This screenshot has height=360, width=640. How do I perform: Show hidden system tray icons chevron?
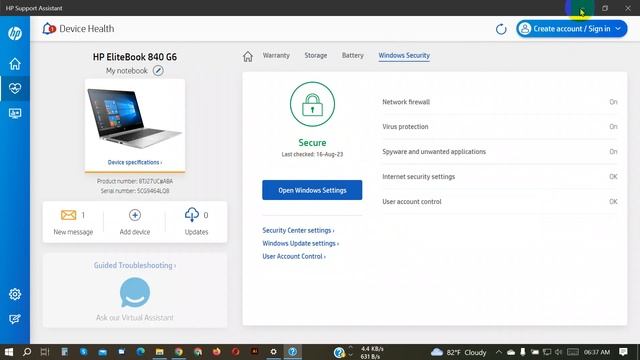(499, 352)
